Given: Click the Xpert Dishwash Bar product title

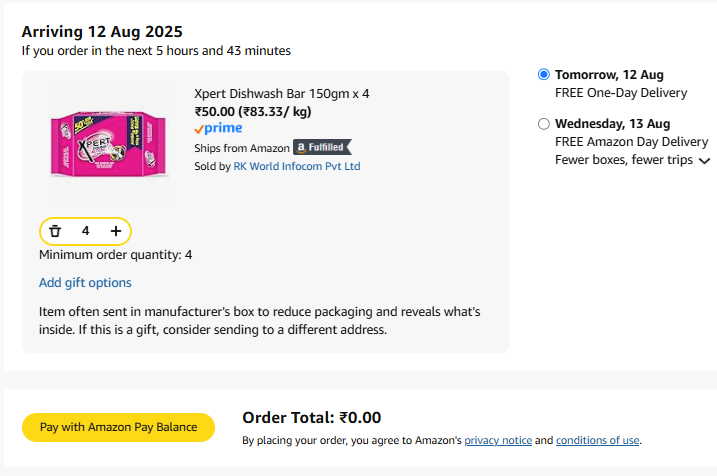Looking at the screenshot, I should (x=282, y=94).
